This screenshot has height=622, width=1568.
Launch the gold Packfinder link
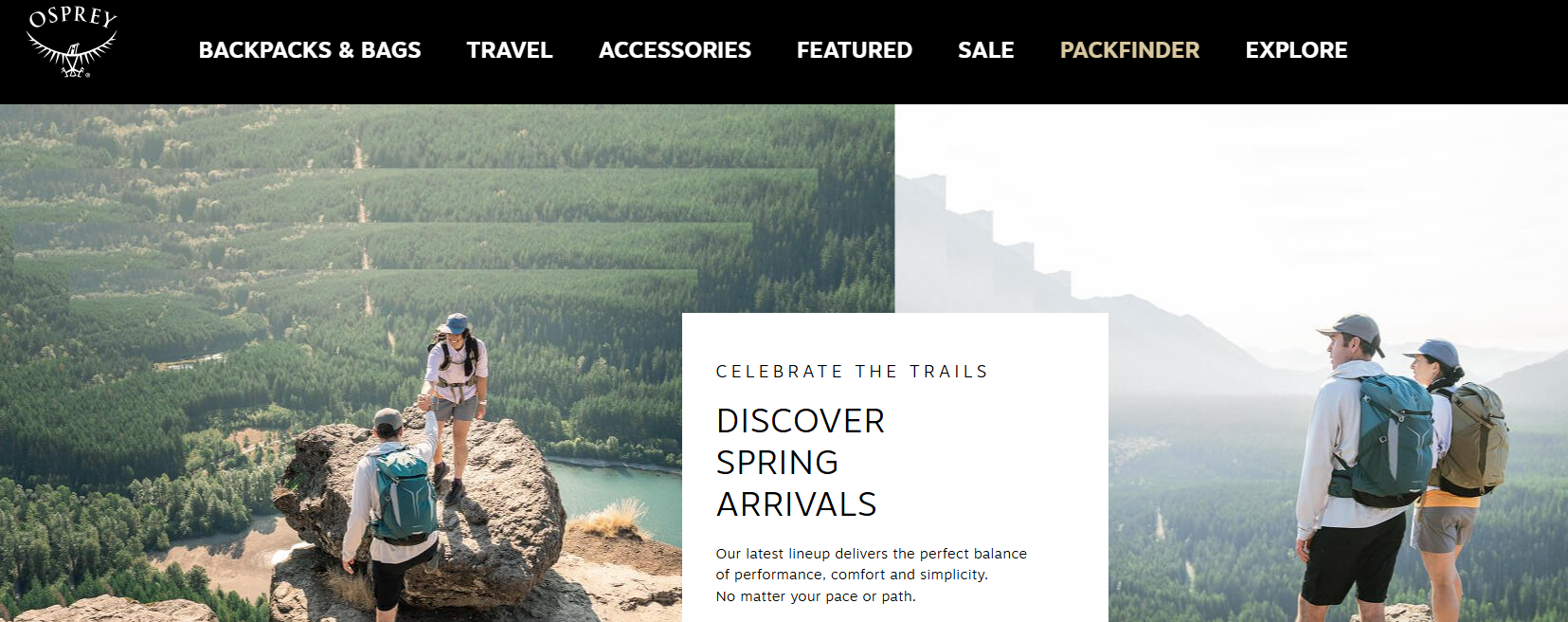point(1129,50)
